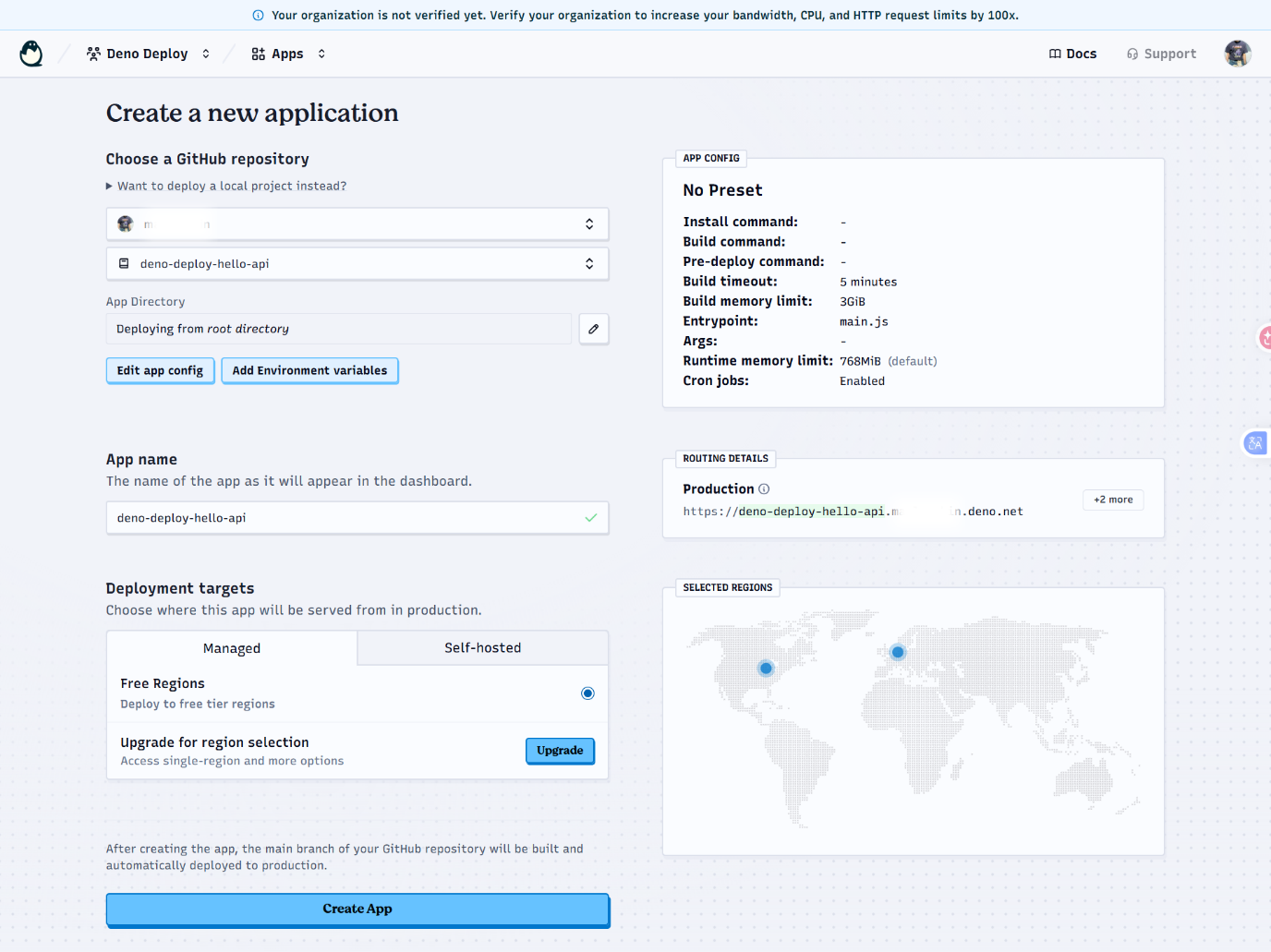Click the green checkmark in App name field
1271x952 pixels.
pyautogui.click(x=591, y=518)
